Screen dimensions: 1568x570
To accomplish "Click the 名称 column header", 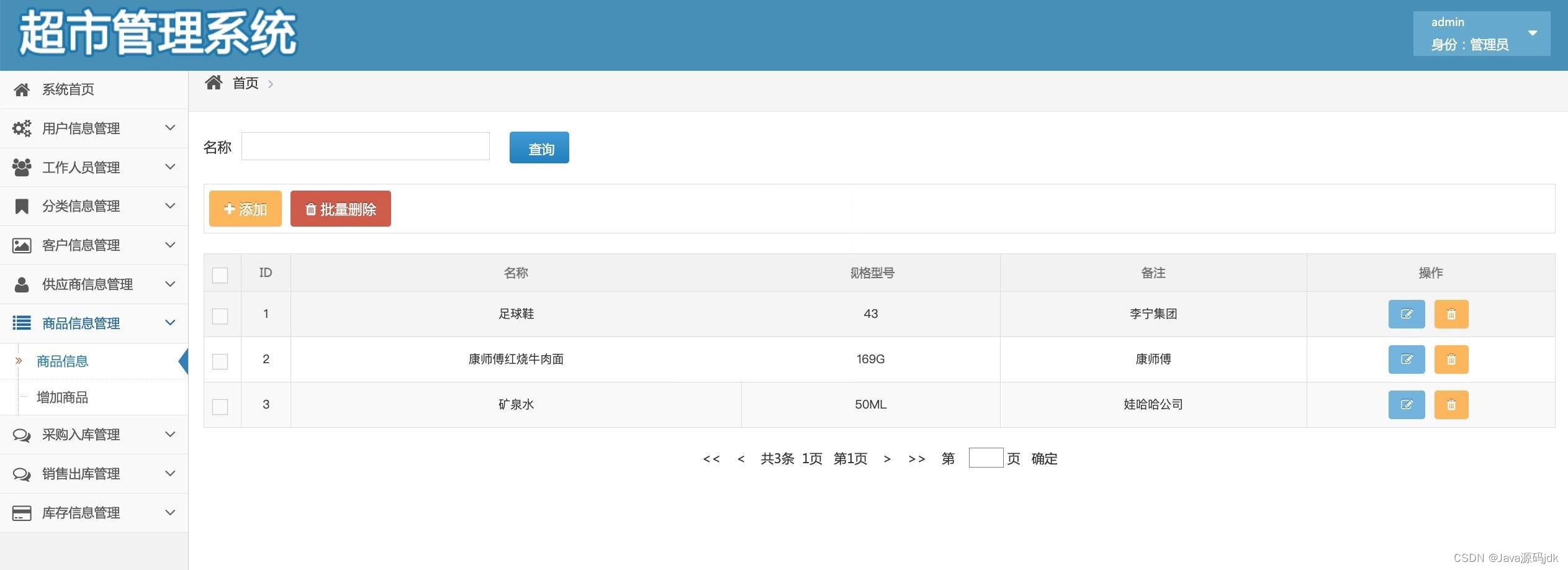I will point(516,273).
